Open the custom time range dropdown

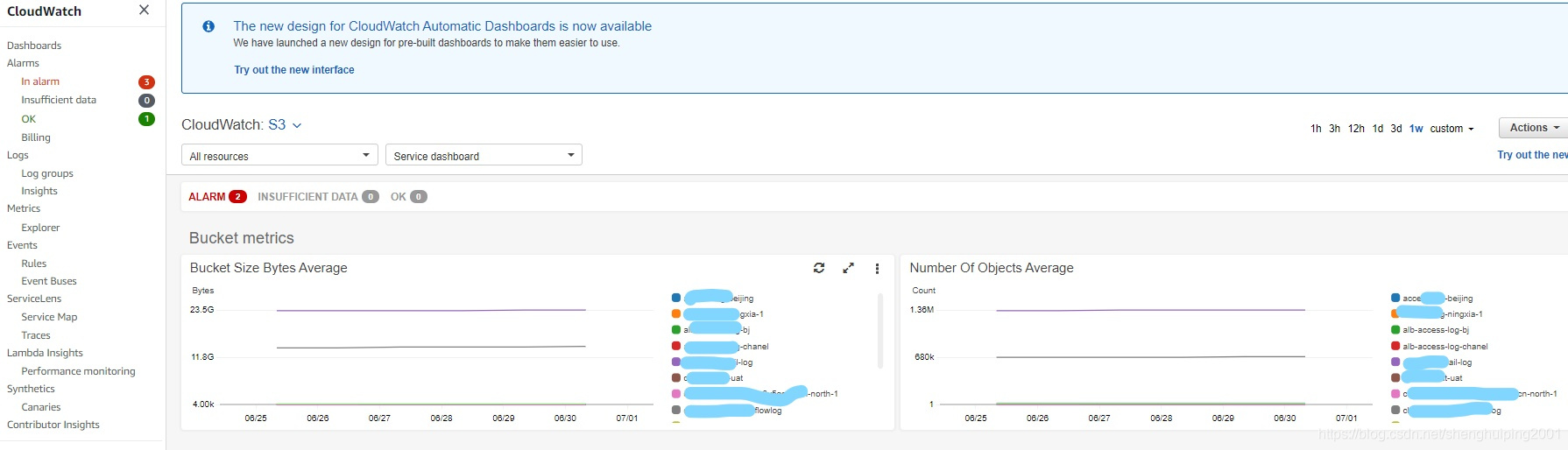click(1451, 129)
